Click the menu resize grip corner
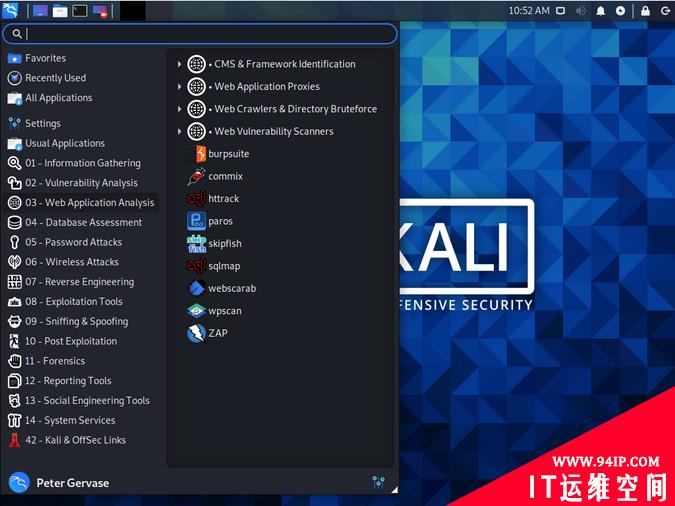This screenshot has width=675, height=506. [x=394, y=490]
